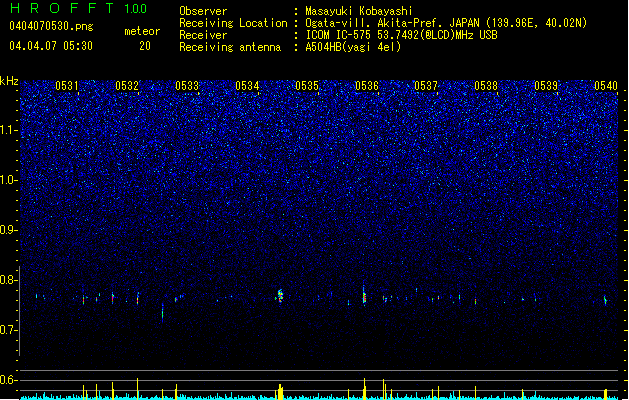Viewport: 629px width, 400px height.
Task: Click the Observer field label
Action: 203,11
